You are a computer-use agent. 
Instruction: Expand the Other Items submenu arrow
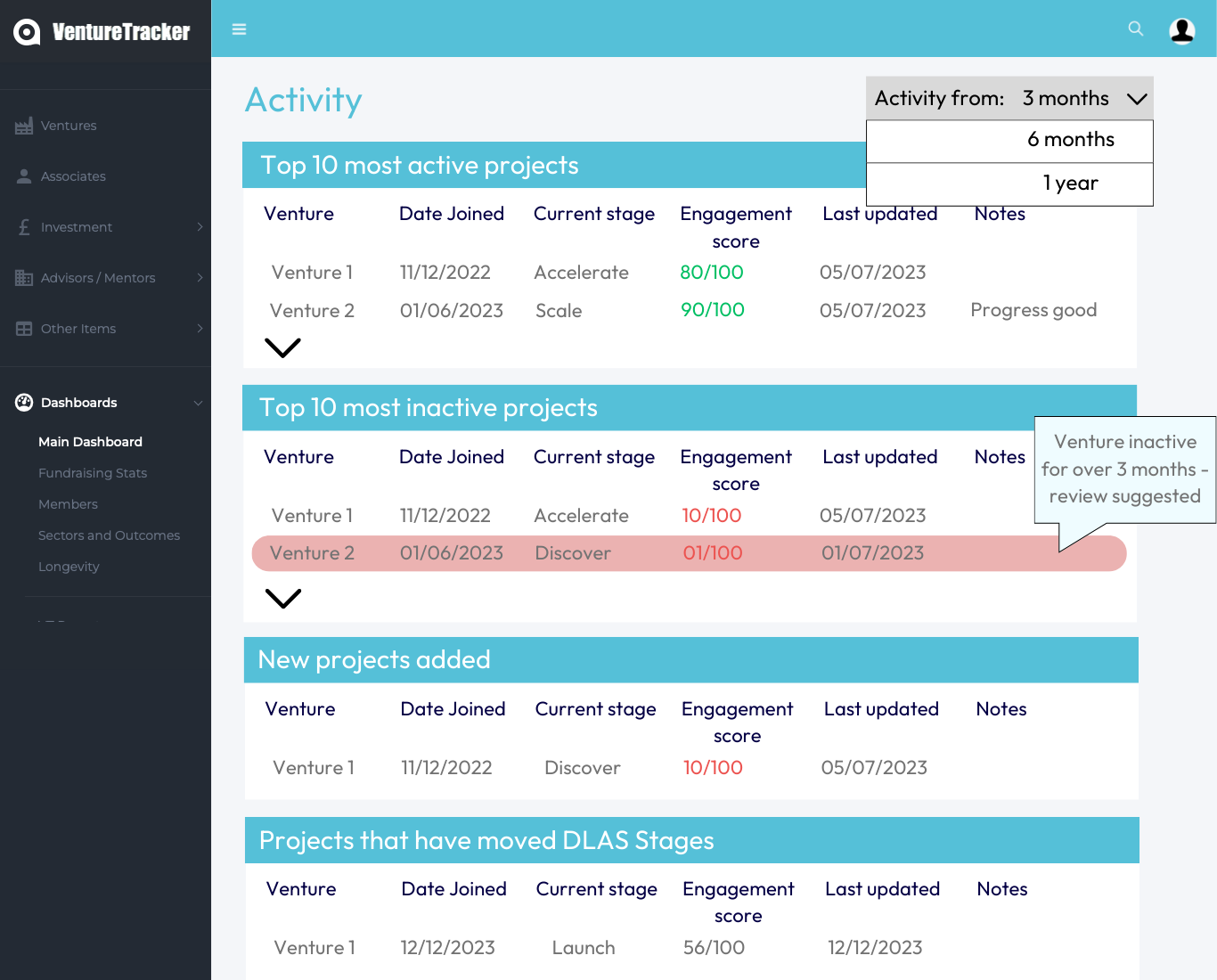[200, 329]
